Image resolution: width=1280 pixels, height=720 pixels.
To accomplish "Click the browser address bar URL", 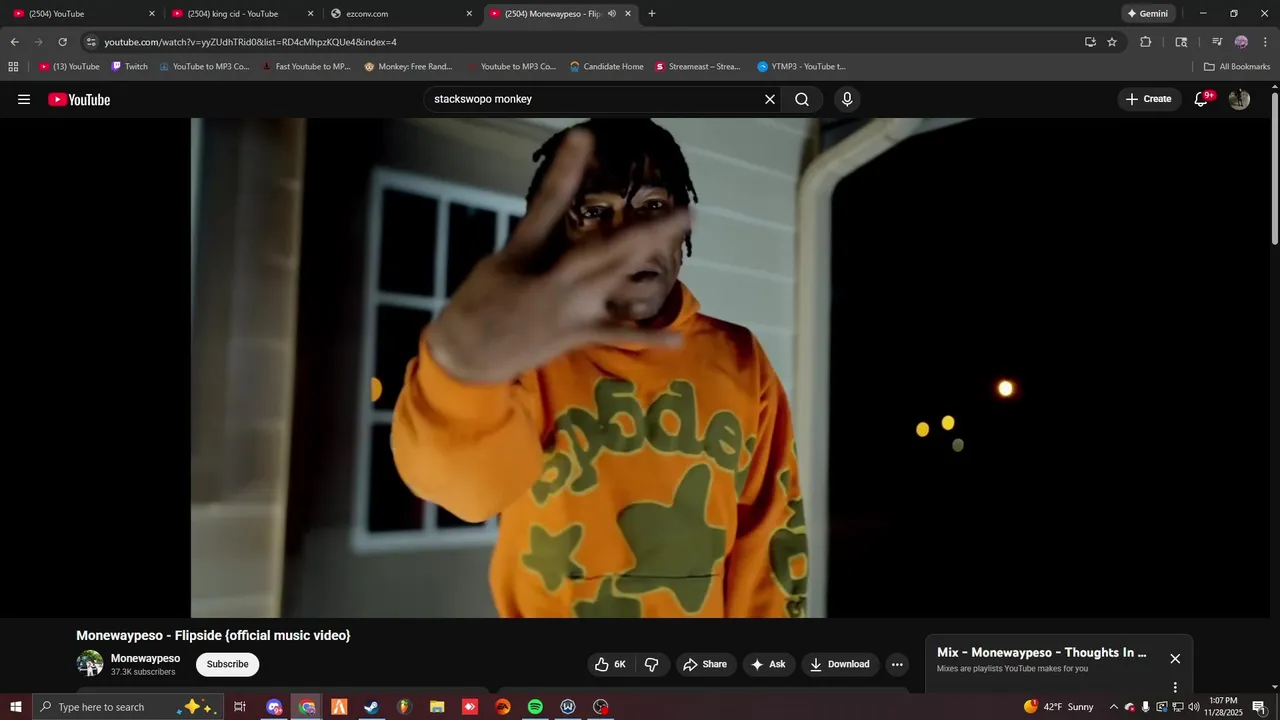I will pyautogui.click(x=250, y=42).
